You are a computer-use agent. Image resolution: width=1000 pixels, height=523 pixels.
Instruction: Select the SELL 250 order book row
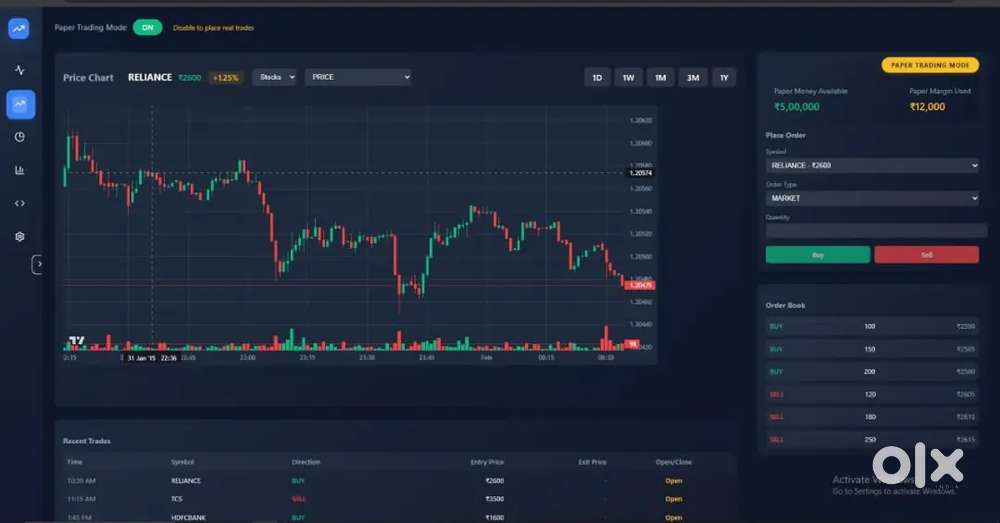coord(872,439)
